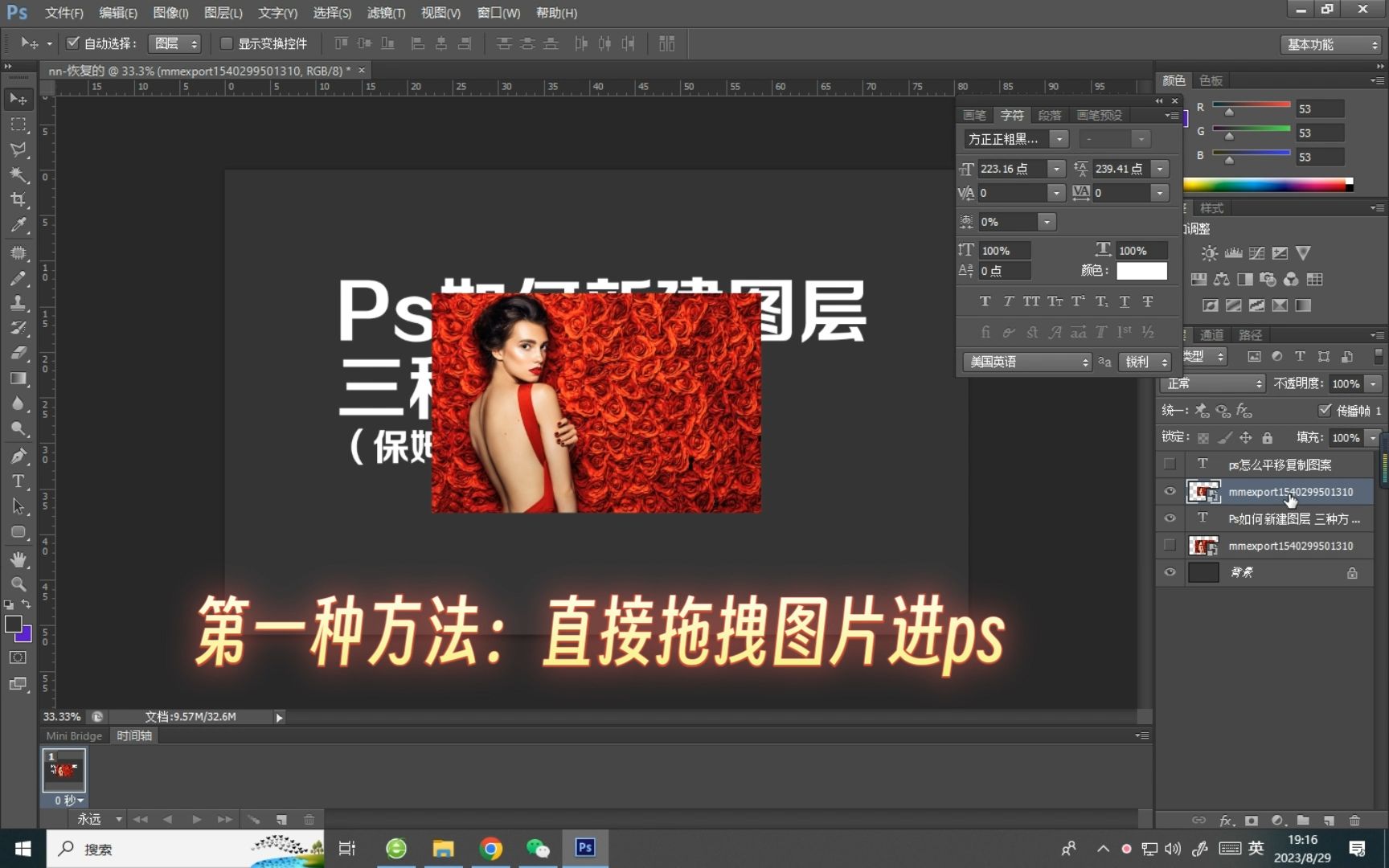1389x868 pixels.
Task: Open the workspace switcher 基本功能
Action: click(x=1330, y=44)
